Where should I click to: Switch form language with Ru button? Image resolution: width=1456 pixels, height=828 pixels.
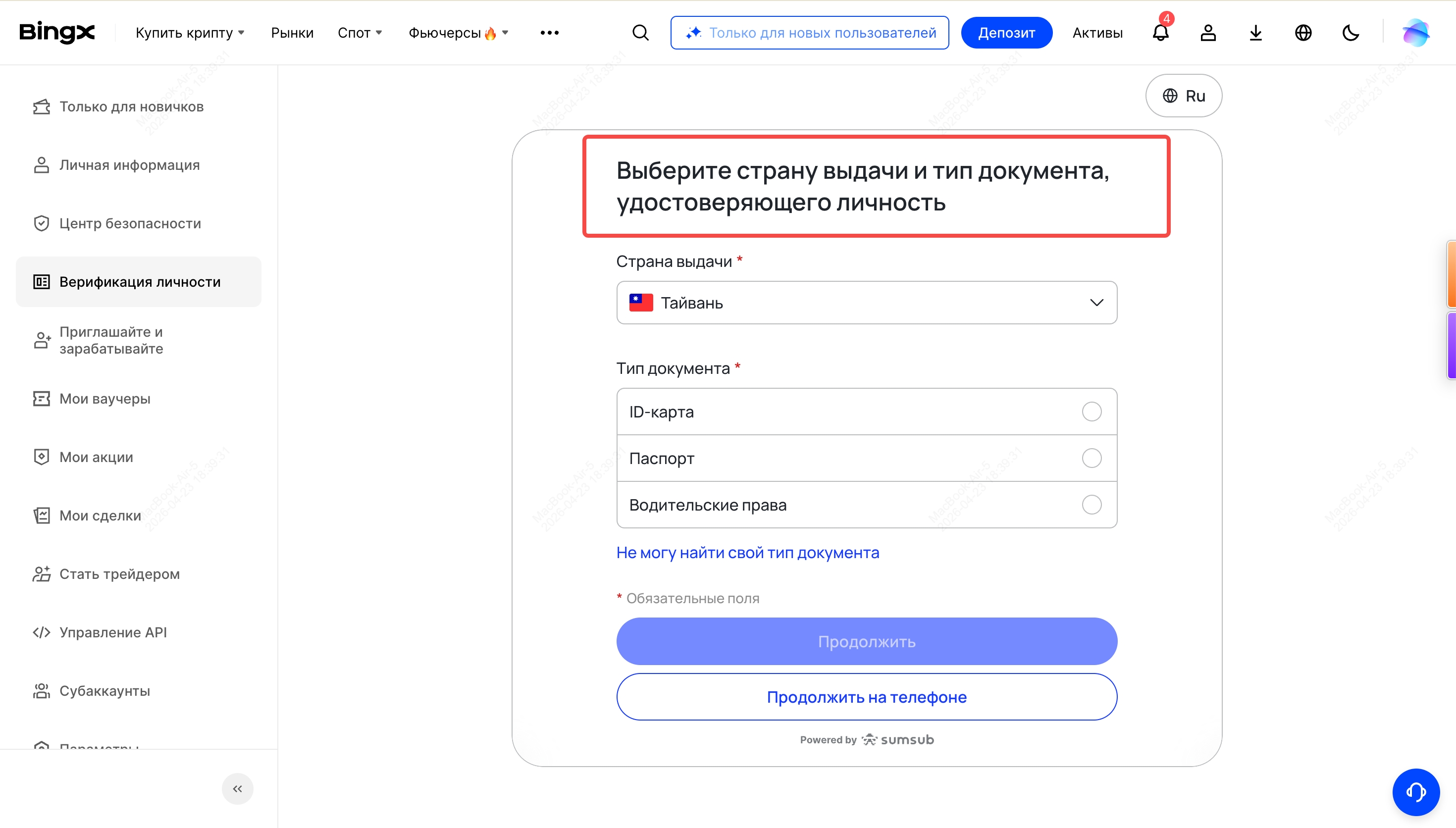pyautogui.click(x=1184, y=96)
